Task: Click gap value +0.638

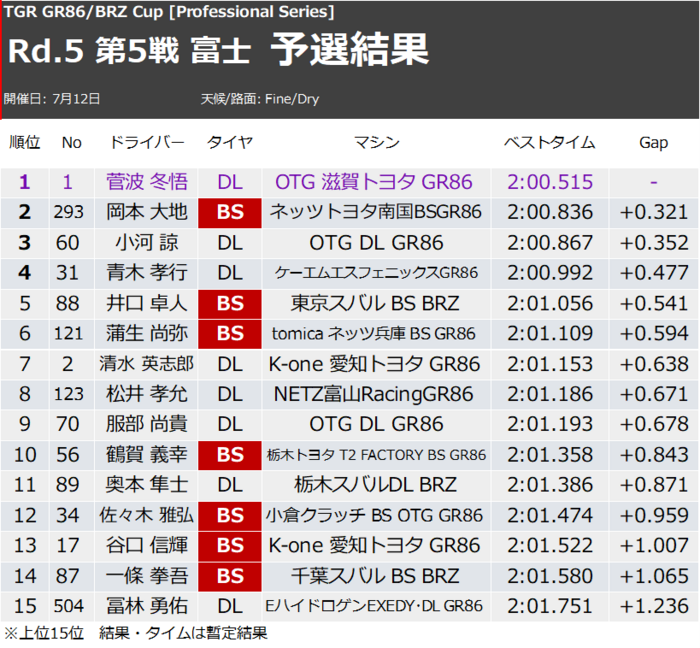Action: tap(654, 364)
